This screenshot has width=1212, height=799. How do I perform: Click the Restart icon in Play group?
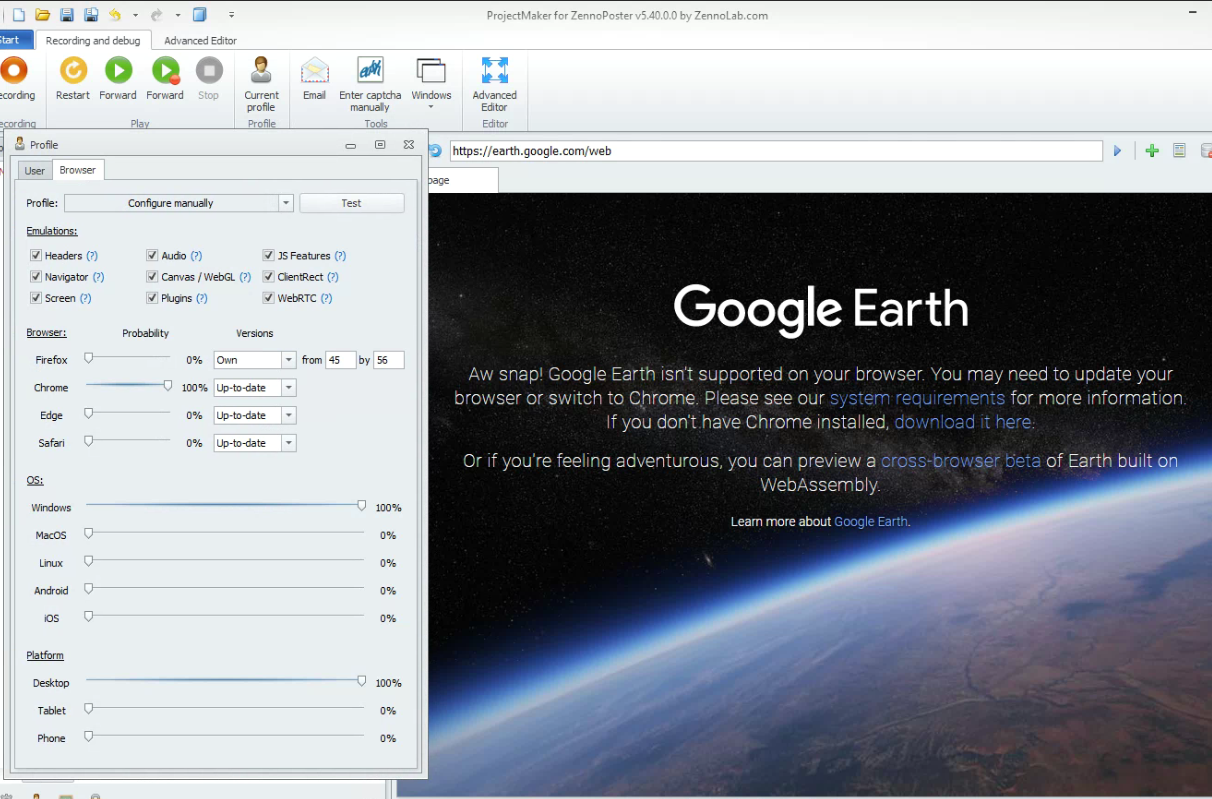pyautogui.click(x=73, y=71)
